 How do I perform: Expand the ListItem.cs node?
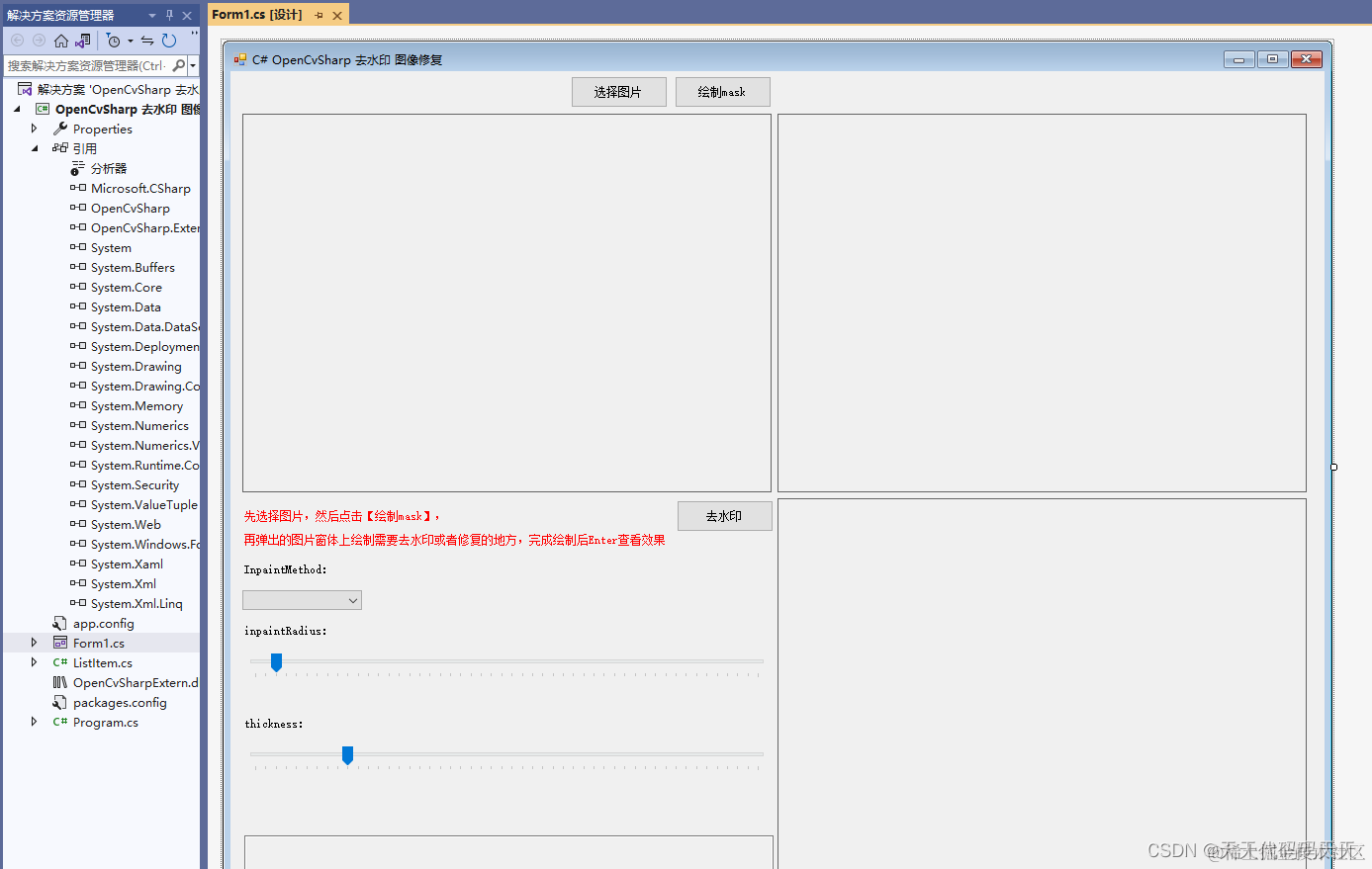(35, 662)
